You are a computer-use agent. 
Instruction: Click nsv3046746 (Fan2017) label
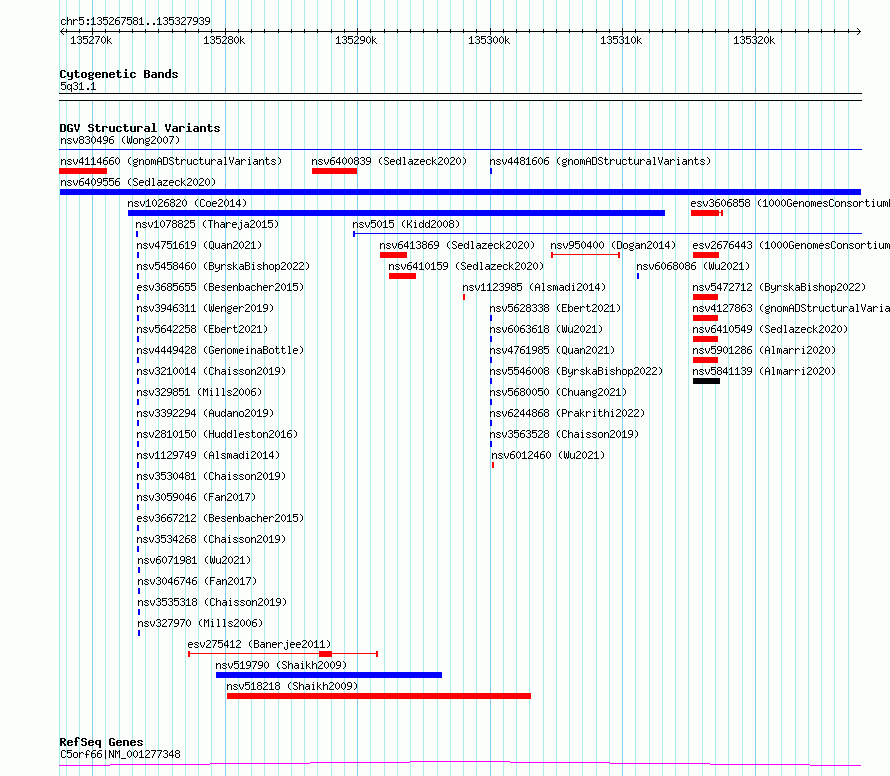tap(197, 581)
